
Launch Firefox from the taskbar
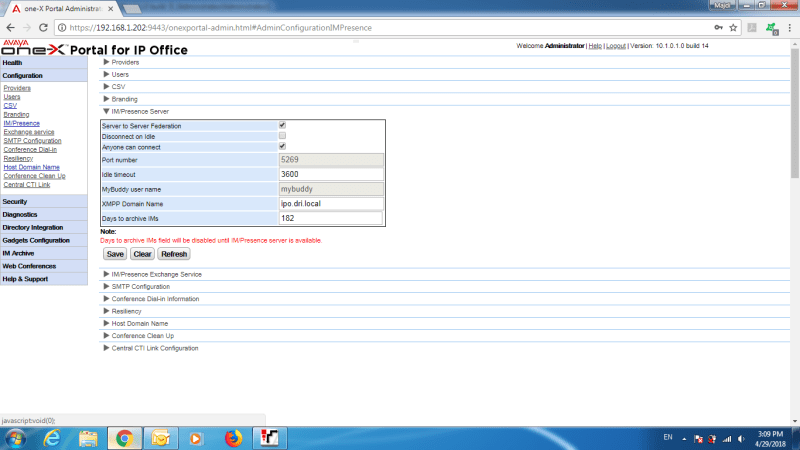point(234,438)
